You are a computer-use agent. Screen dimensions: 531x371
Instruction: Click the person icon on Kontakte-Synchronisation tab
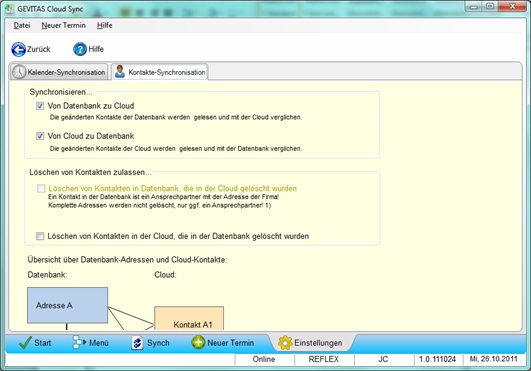click(120, 71)
